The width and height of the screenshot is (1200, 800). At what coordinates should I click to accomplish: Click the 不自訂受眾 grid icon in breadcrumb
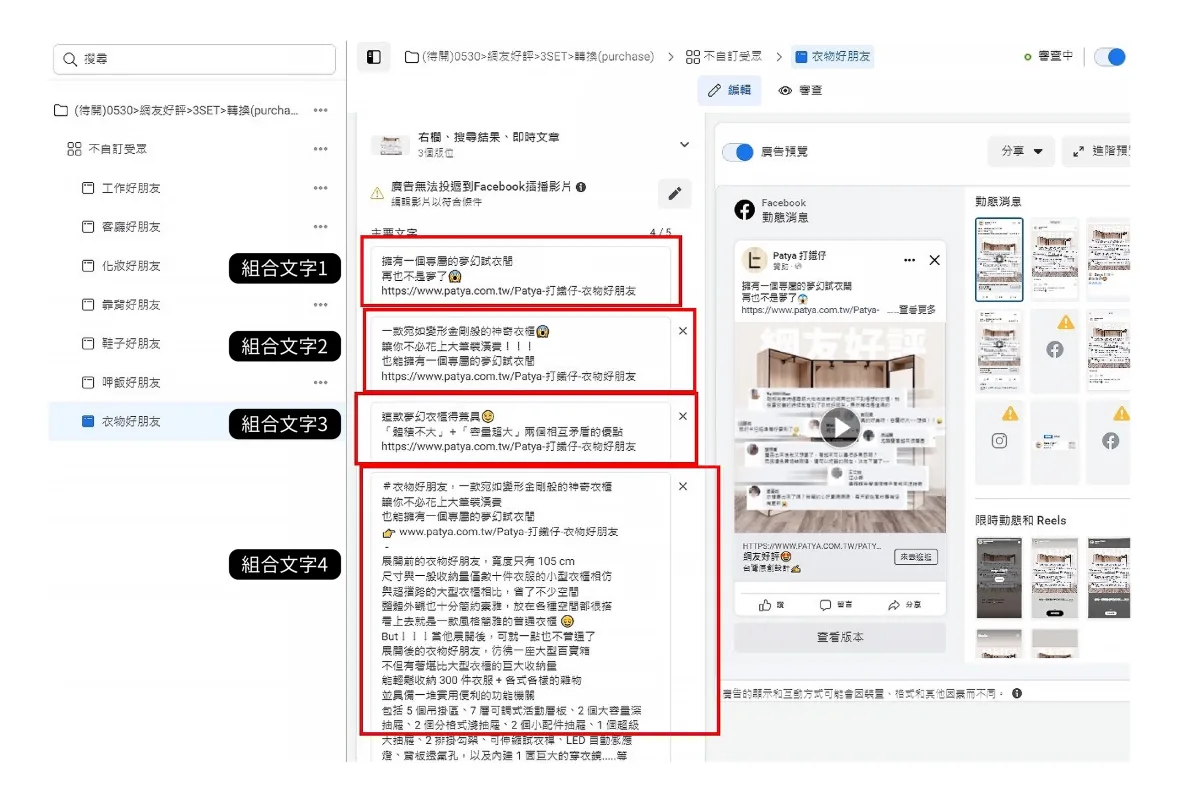(x=692, y=57)
